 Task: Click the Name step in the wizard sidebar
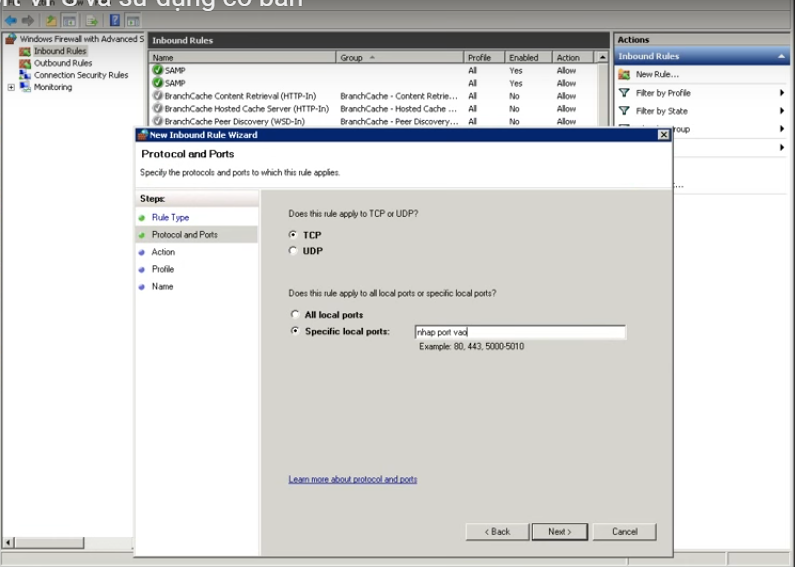pos(162,286)
